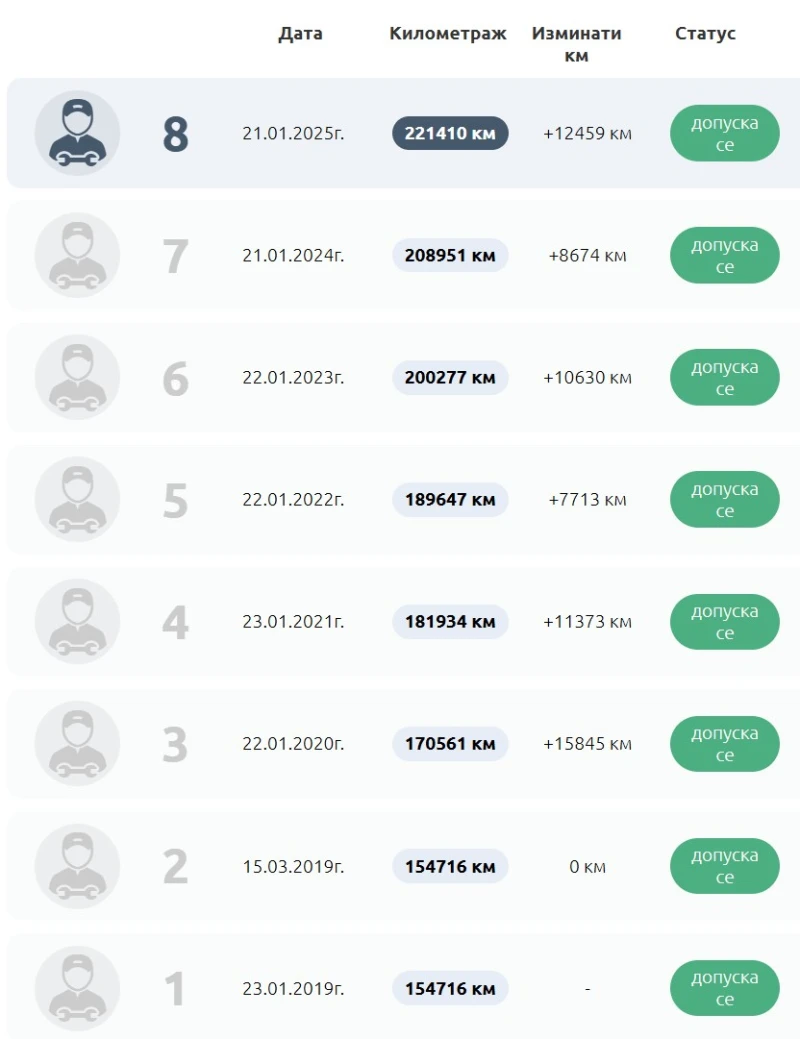The width and height of the screenshot is (800, 1039).
Task: Click the mechanic icon in row 3
Action: 77,743
